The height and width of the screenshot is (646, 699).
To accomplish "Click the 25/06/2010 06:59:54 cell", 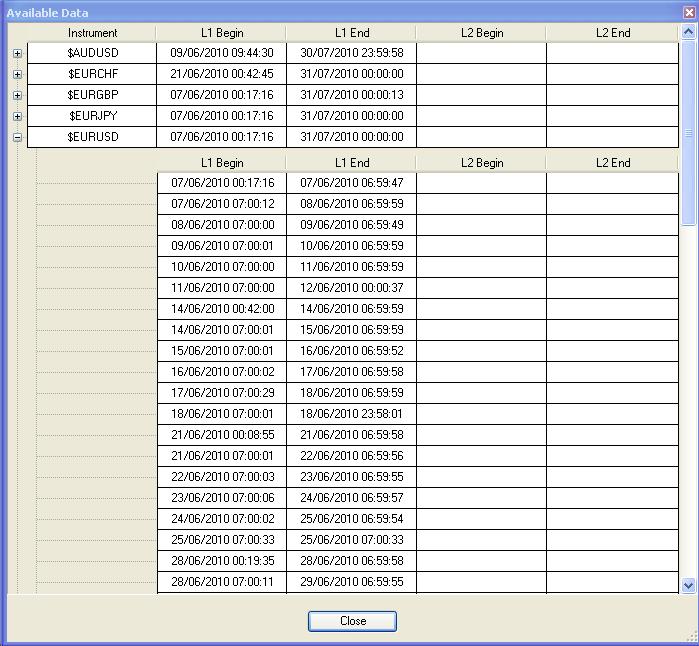I will pyautogui.click(x=352, y=518).
